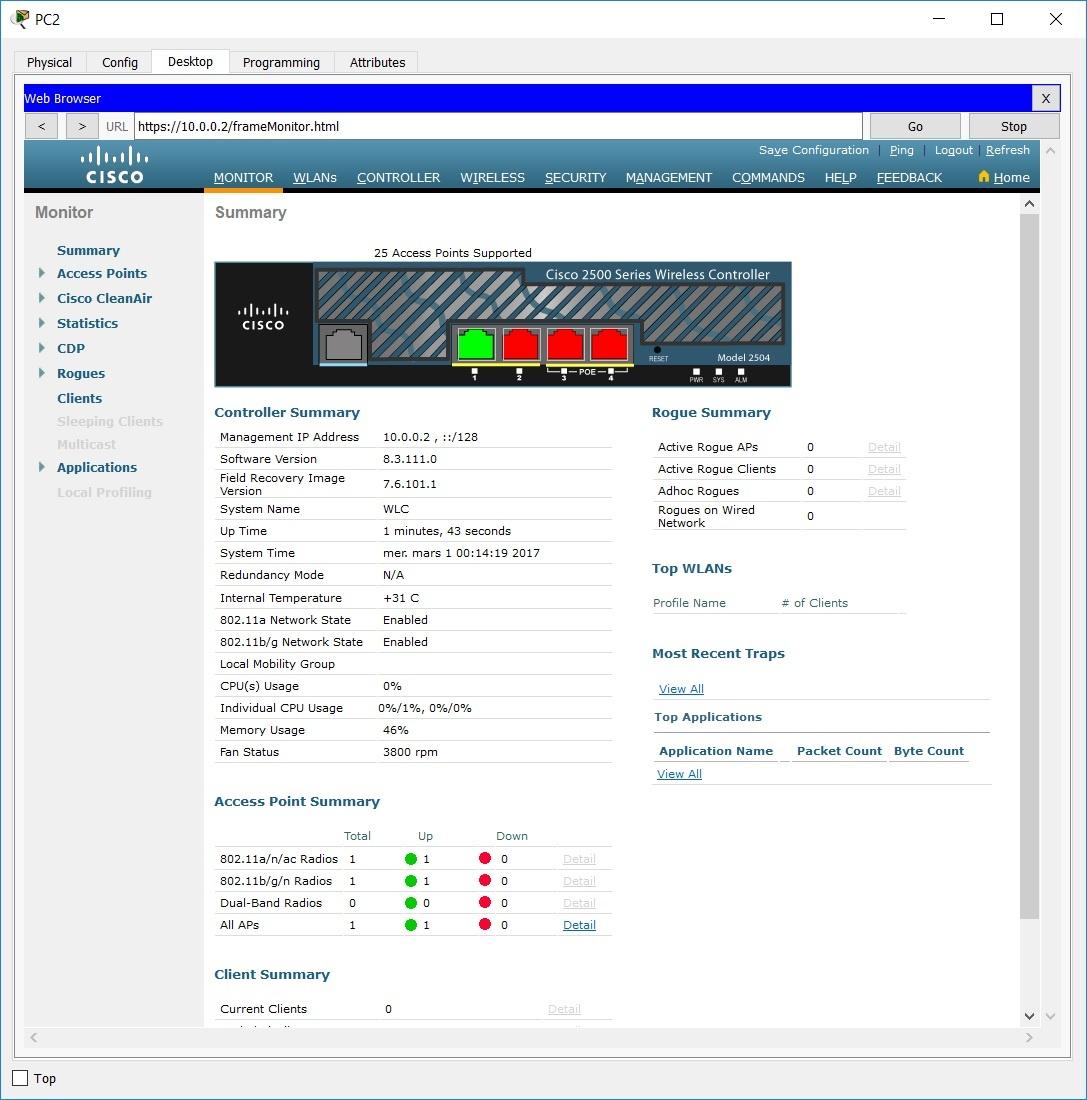Click inner scrollbar up arrow
This screenshot has width=1087, height=1100.
click(x=1029, y=203)
